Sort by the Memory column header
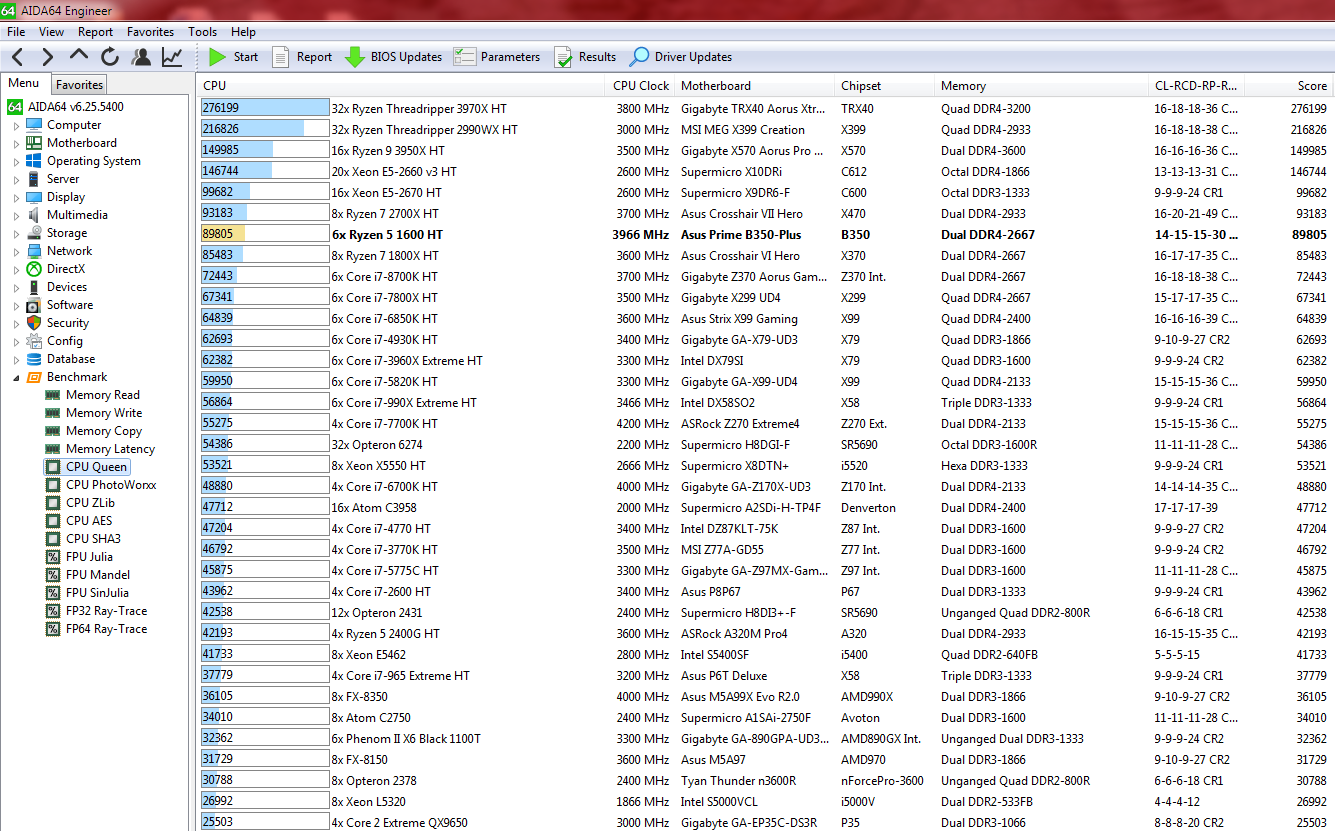The width and height of the screenshot is (1335, 831). 1040,86
